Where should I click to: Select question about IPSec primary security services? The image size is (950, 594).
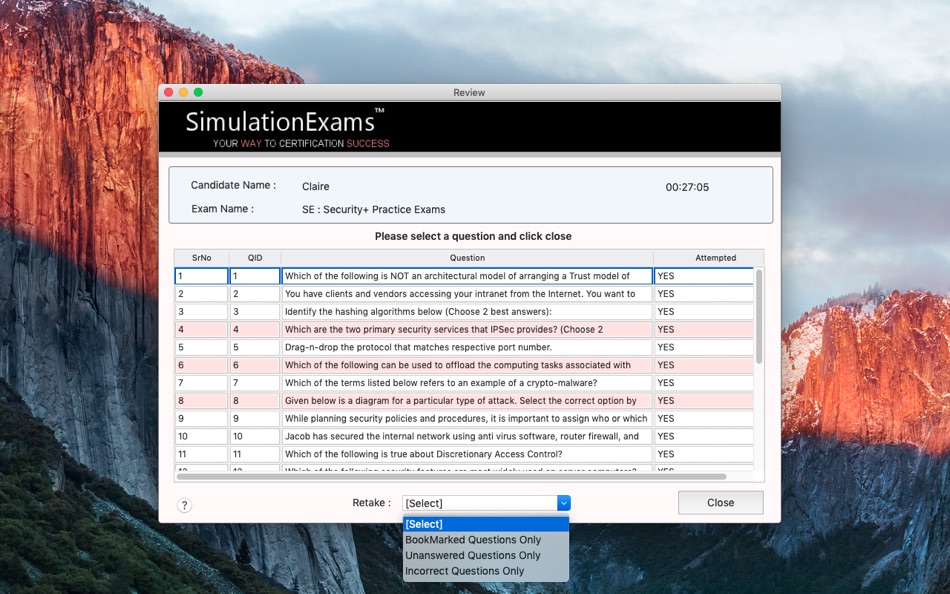click(467, 329)
